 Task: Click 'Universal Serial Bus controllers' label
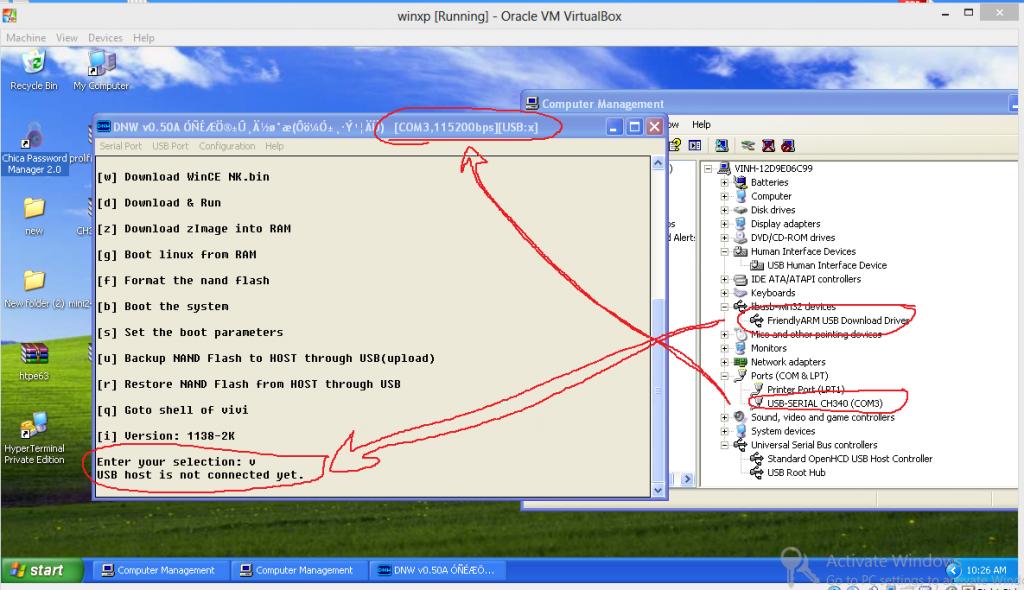click(x=814, y=445)
